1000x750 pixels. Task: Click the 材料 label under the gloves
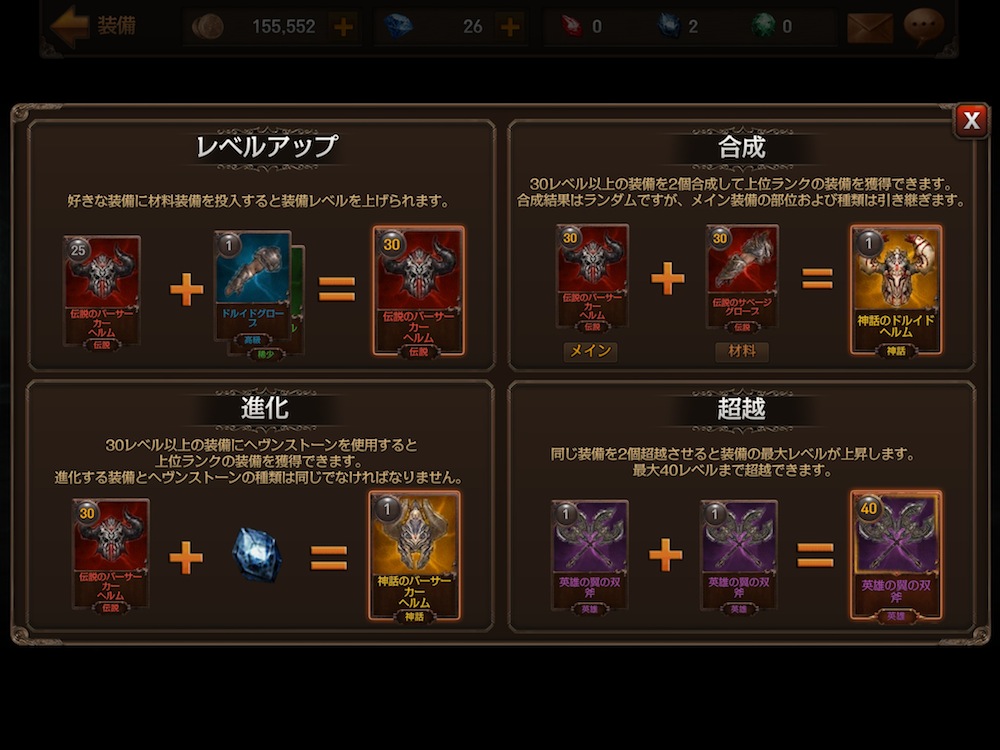point(742,351)
